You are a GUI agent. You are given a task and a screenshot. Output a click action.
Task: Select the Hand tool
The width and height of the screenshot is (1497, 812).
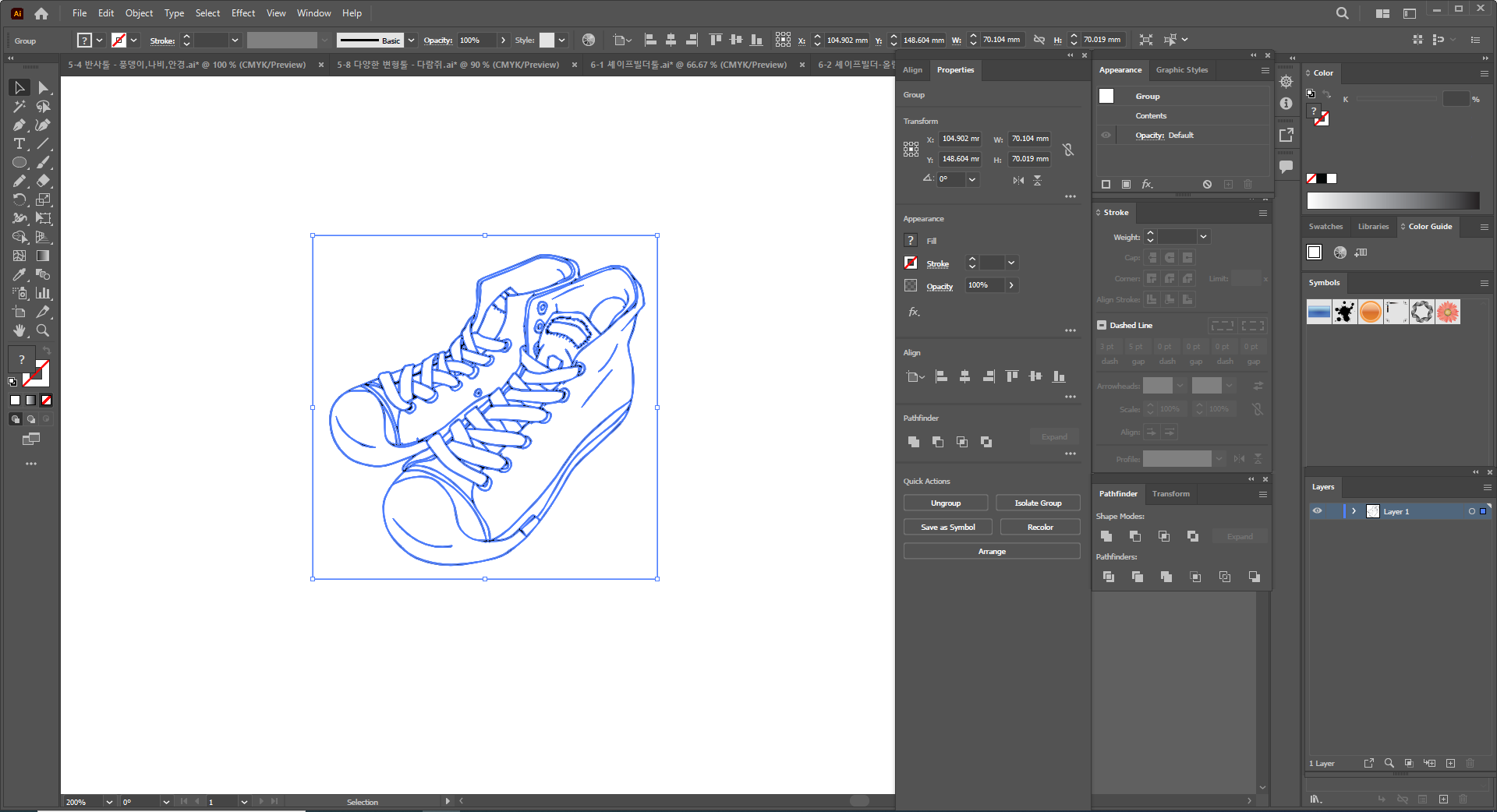(19, 330)
